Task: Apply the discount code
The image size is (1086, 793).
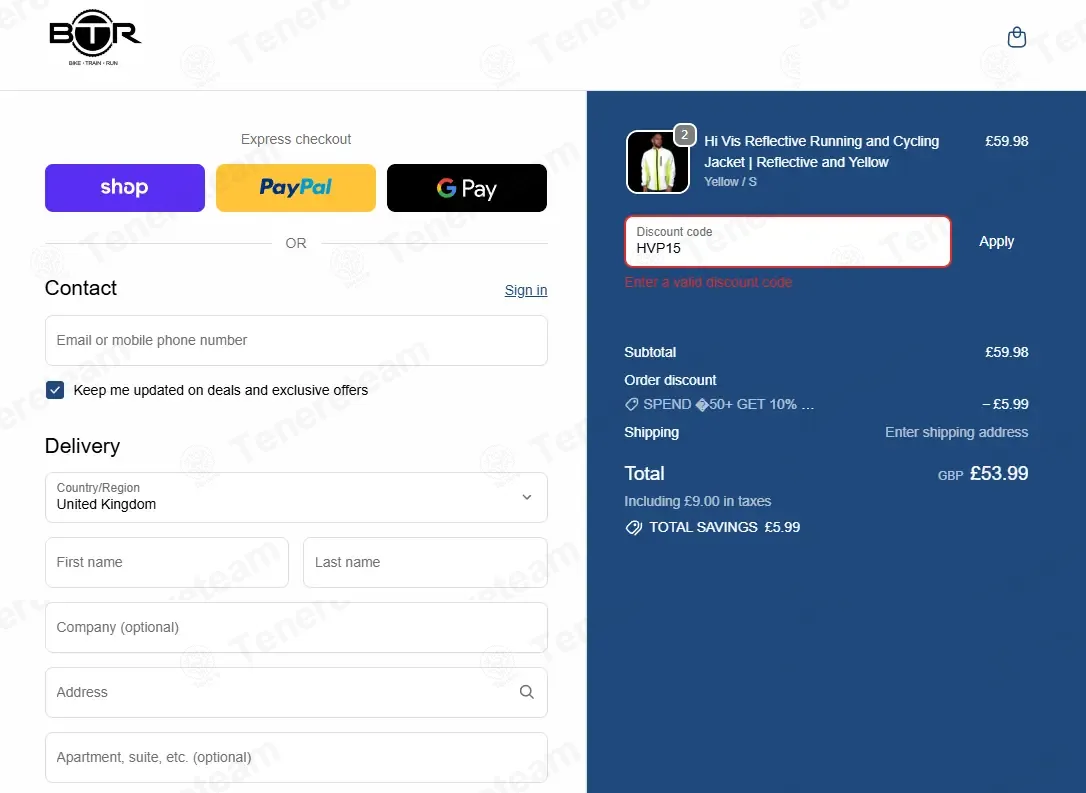Action: pyautogui.click(x=996, y=242)
